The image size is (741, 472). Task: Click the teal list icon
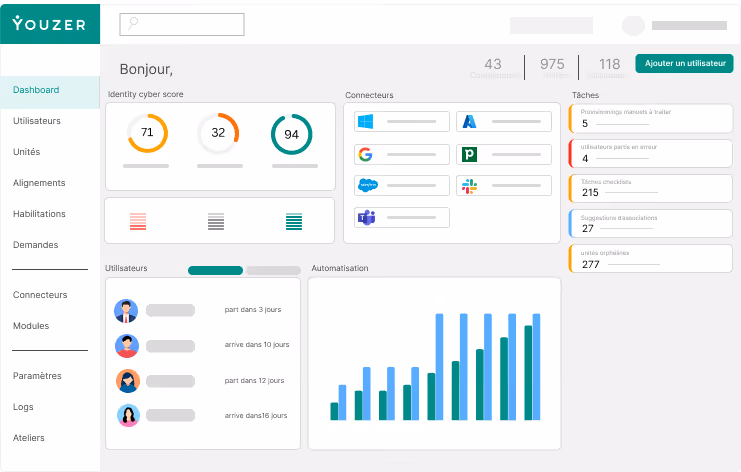coord(294,221)
